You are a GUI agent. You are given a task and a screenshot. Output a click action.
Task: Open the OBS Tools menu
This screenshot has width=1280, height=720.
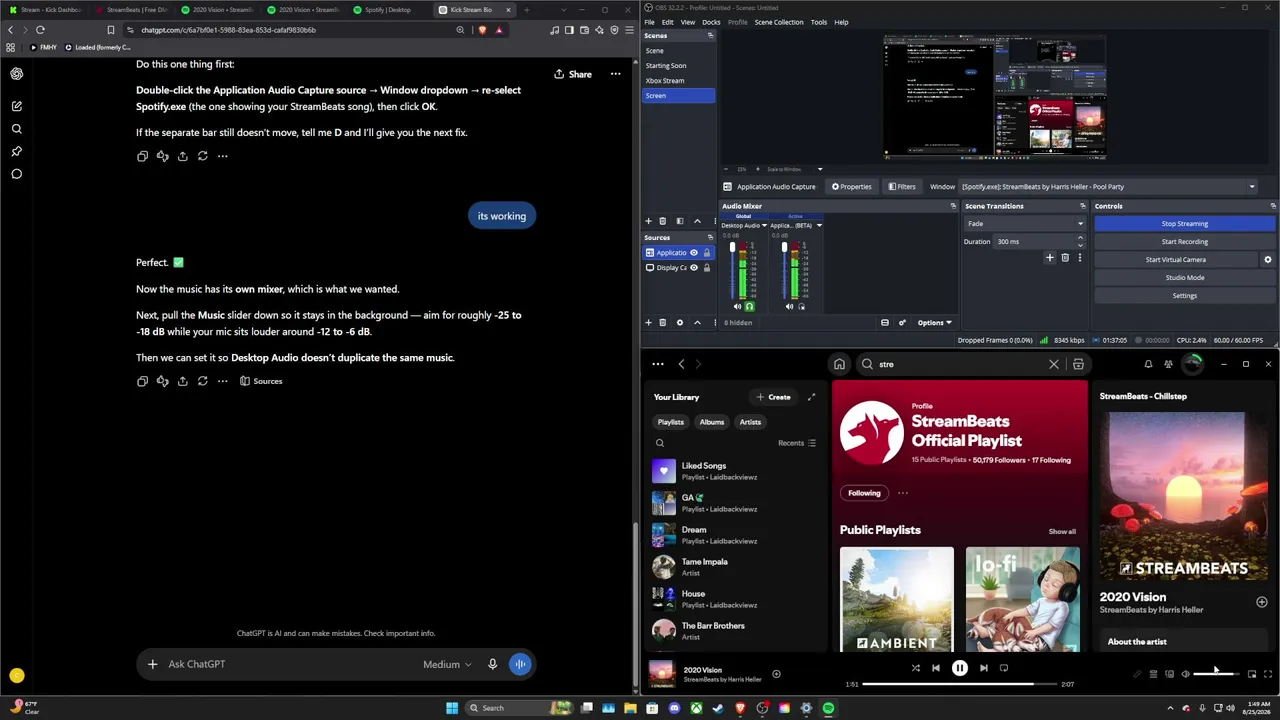point(819,22)
